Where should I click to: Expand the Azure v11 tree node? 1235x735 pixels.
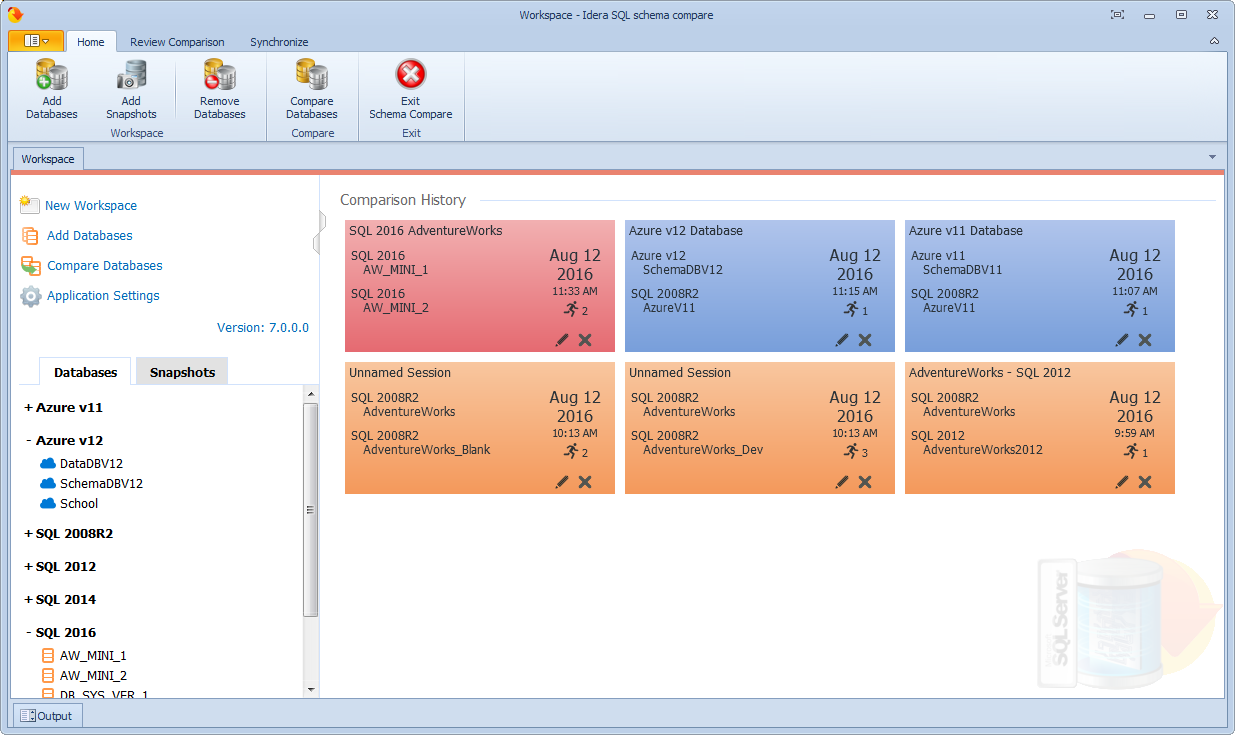28,408
